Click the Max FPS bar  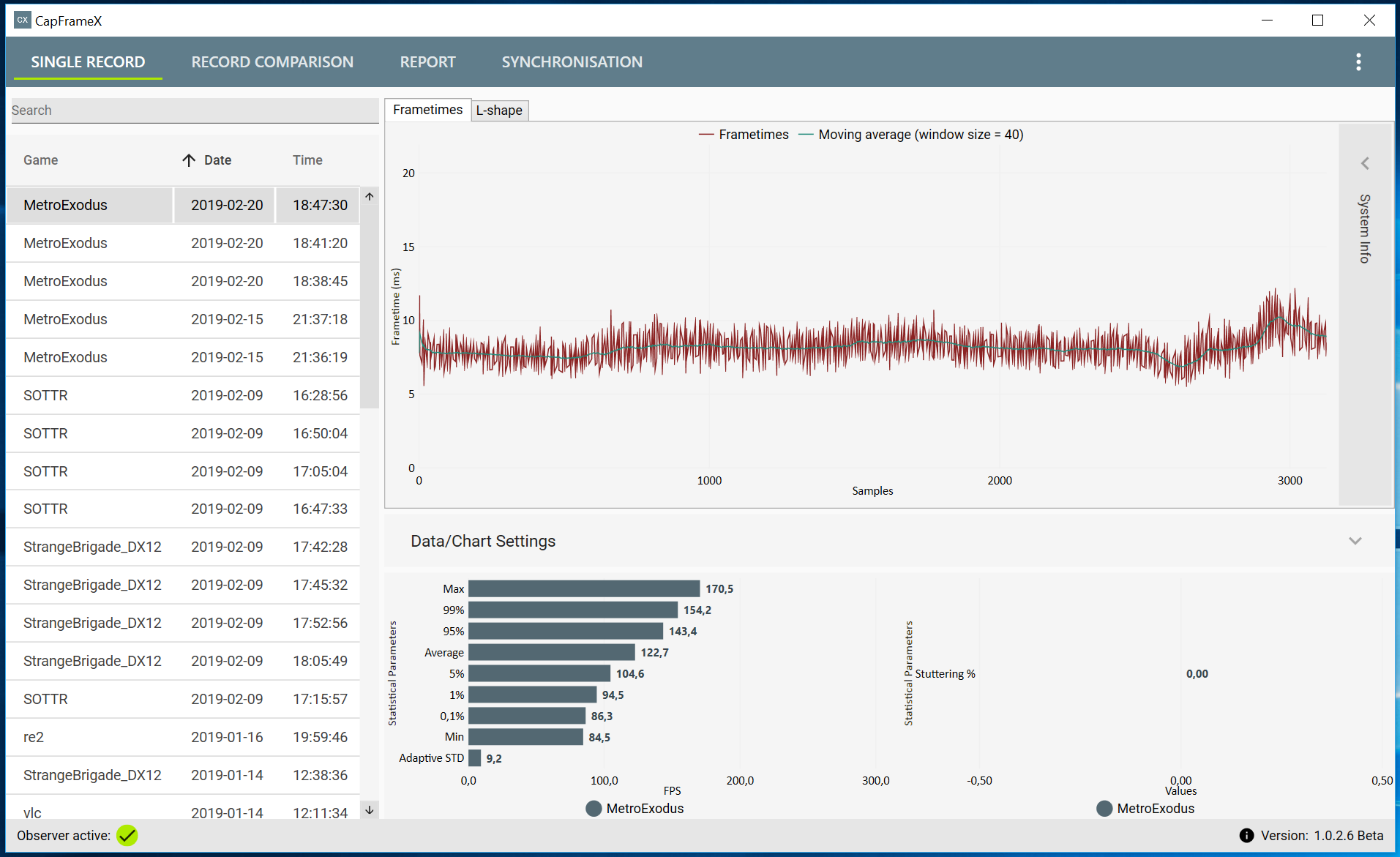[x=584, y=588]
